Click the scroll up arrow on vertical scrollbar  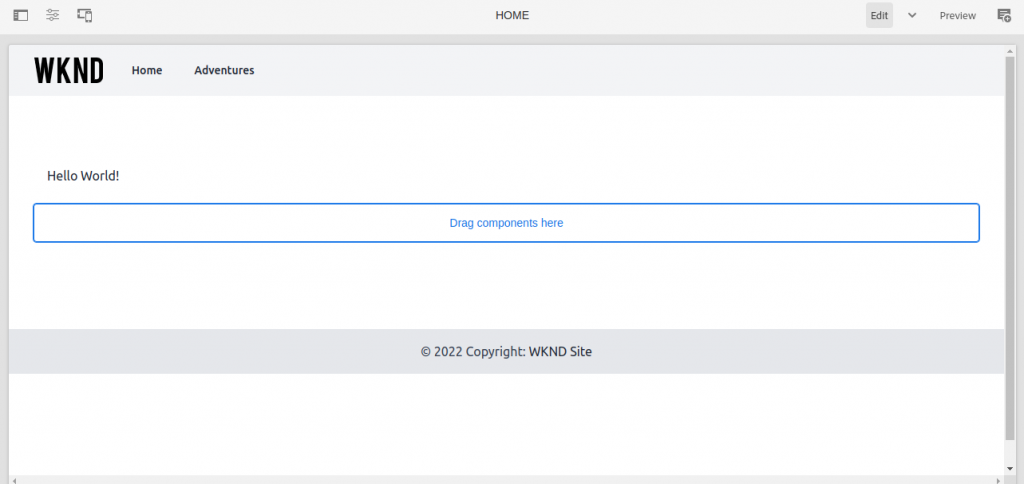click(1010, 50)
